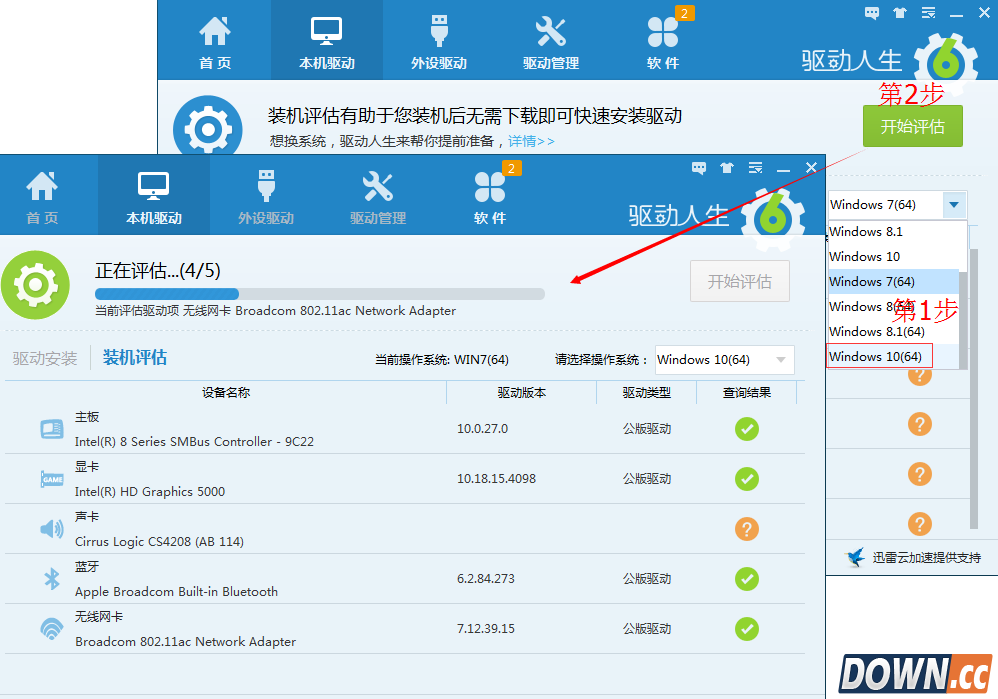
Task: Click the 首页 home icon in the front window
Action: click(42, 195)
